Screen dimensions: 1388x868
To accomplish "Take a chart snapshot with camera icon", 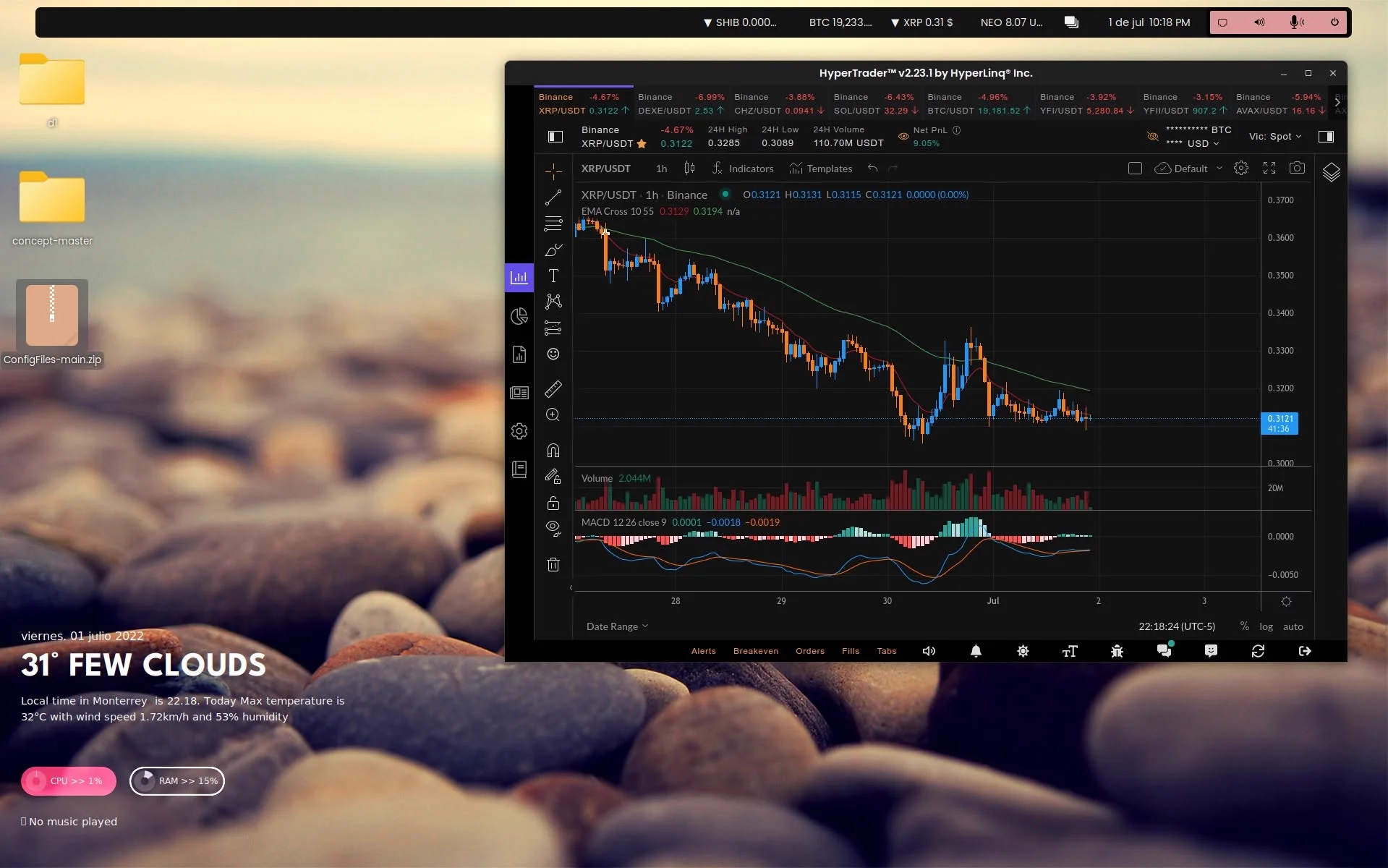I will [x=1298, y=169].
